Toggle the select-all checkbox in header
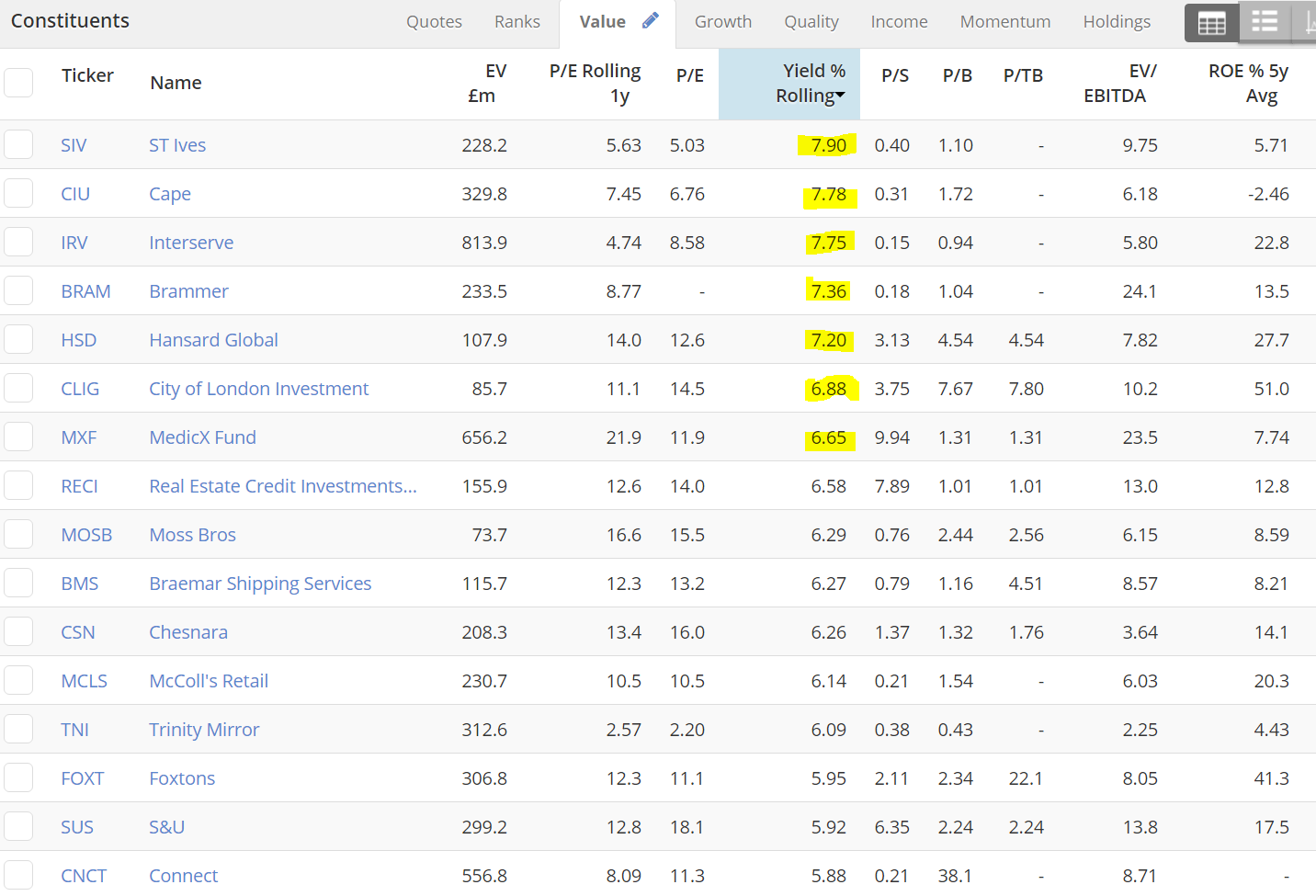 [18, 83]
